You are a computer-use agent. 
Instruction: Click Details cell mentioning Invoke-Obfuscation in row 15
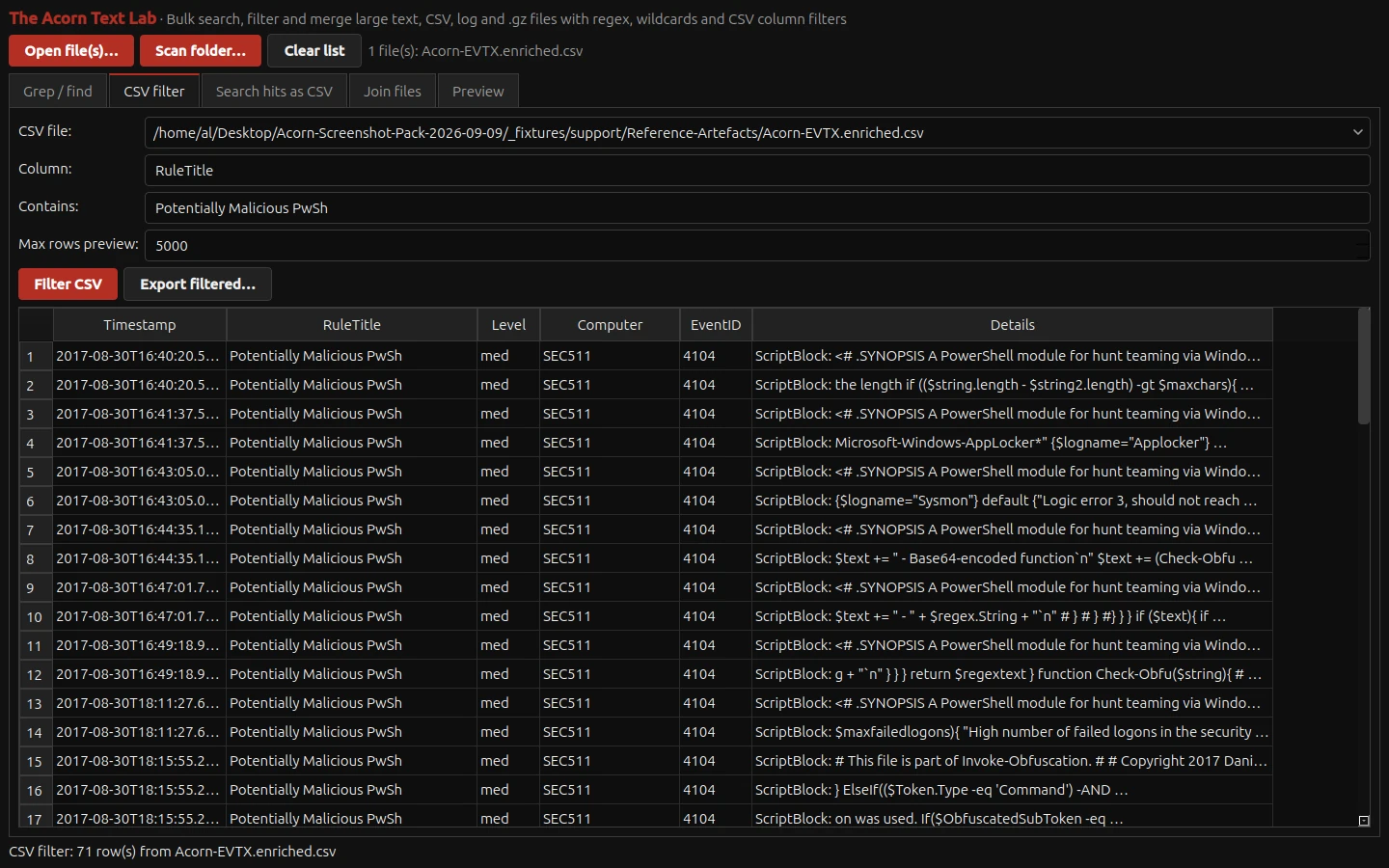pyautogui.click(x=1013, y=761)
